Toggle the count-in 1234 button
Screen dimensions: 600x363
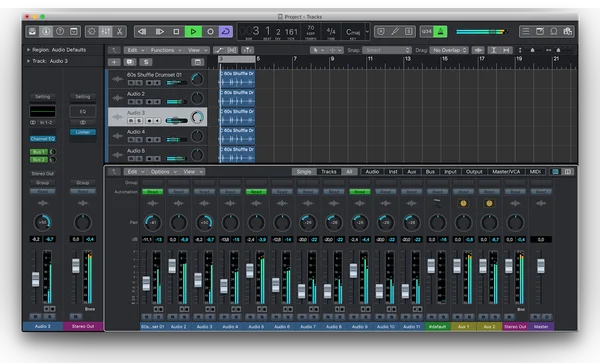coord(427,31)
